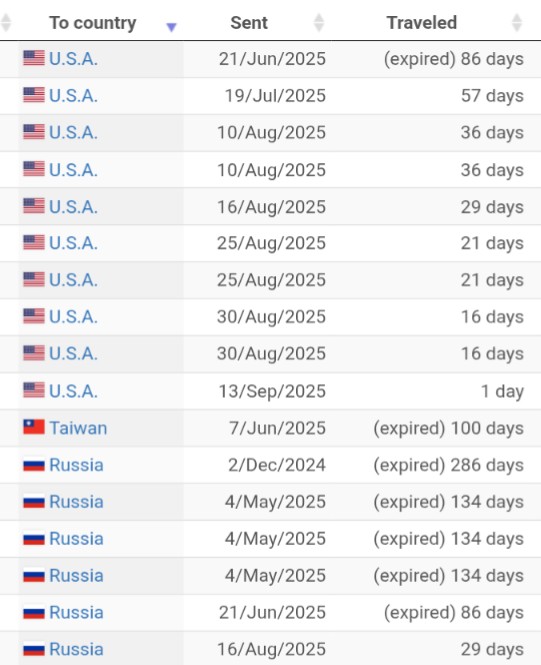Click the blue sort arrow beside To country
The width and height of the screenshot is (541, 665).
171,28
